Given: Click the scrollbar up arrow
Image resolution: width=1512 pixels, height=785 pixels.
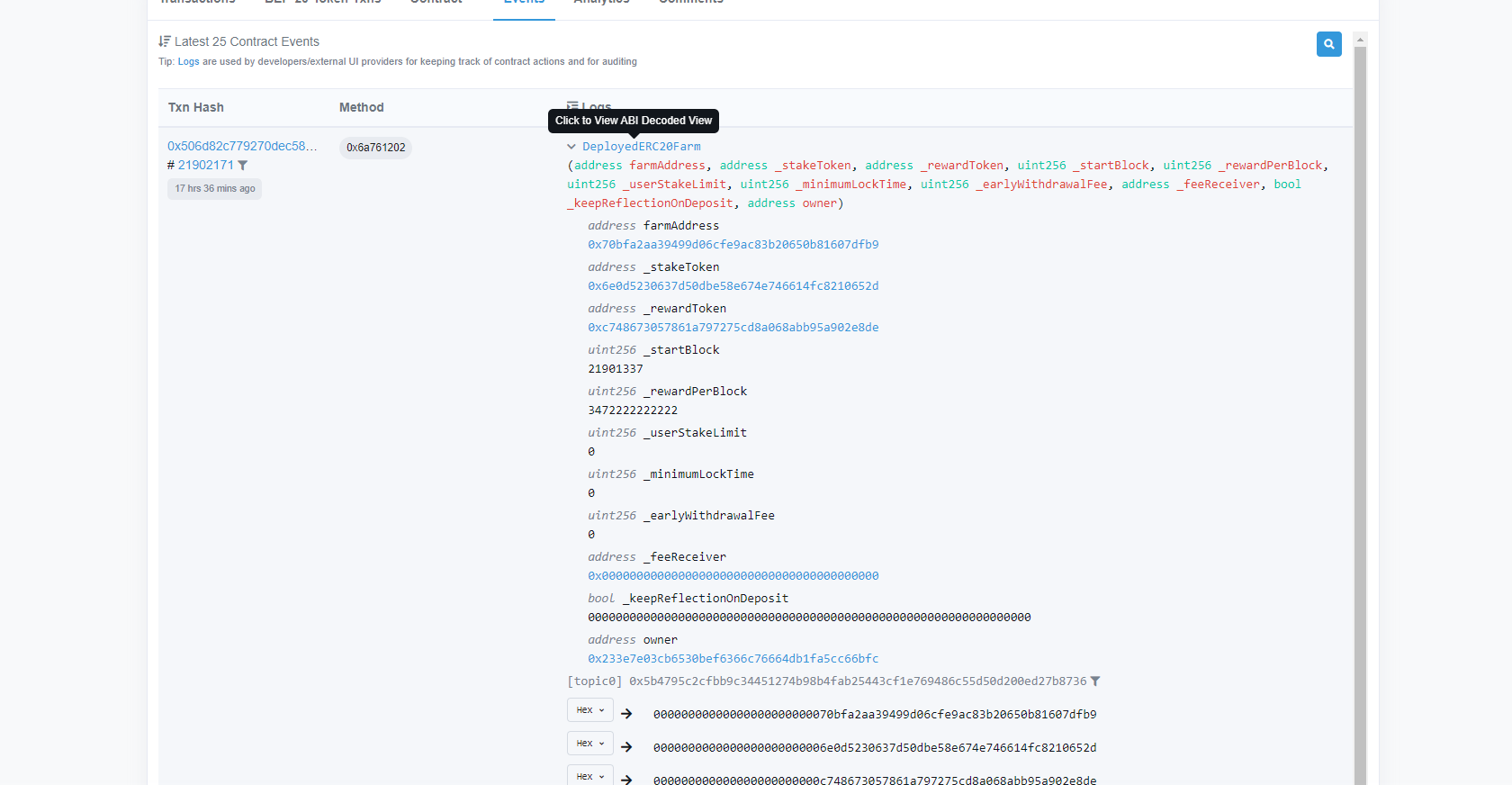Looking at the screenshot, I should tap(1360, 40).
